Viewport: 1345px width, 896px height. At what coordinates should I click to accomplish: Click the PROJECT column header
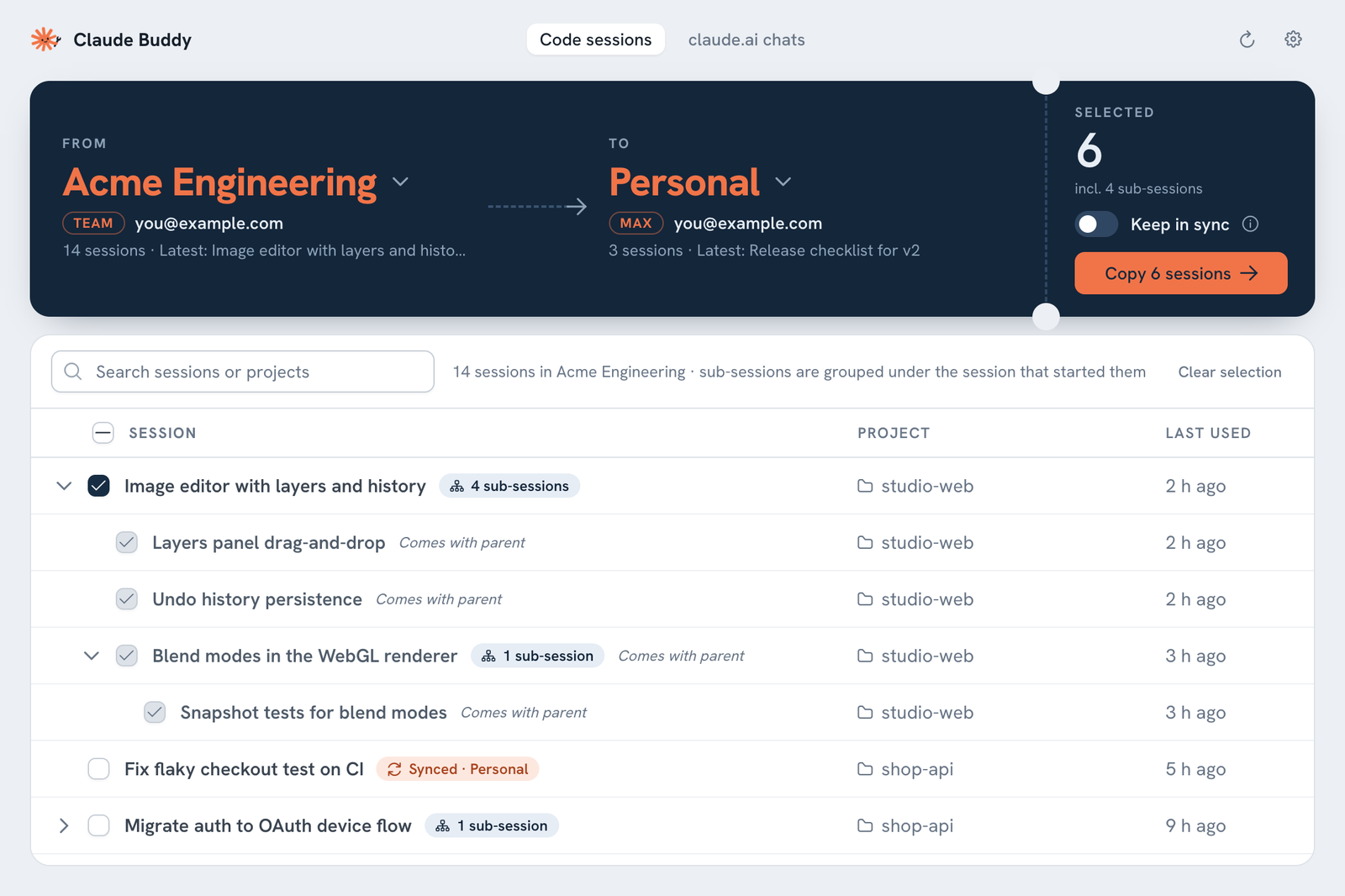[x=894, y=433]
